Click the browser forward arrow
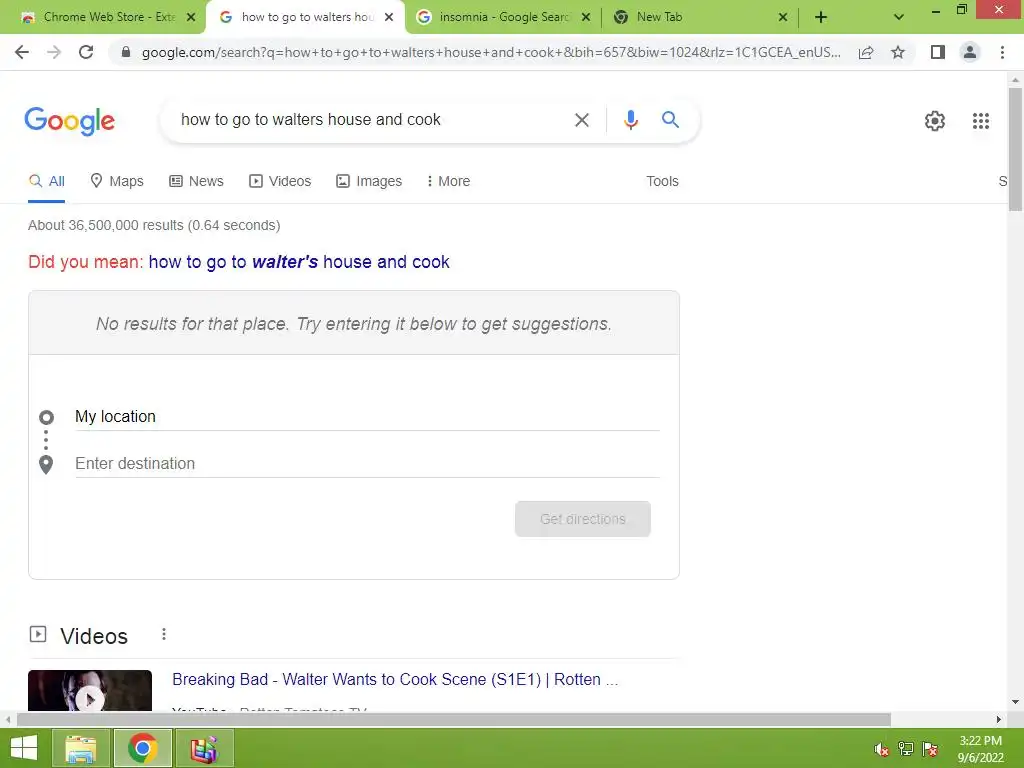The image size is (1024, 768). click(x=54, y=52)
